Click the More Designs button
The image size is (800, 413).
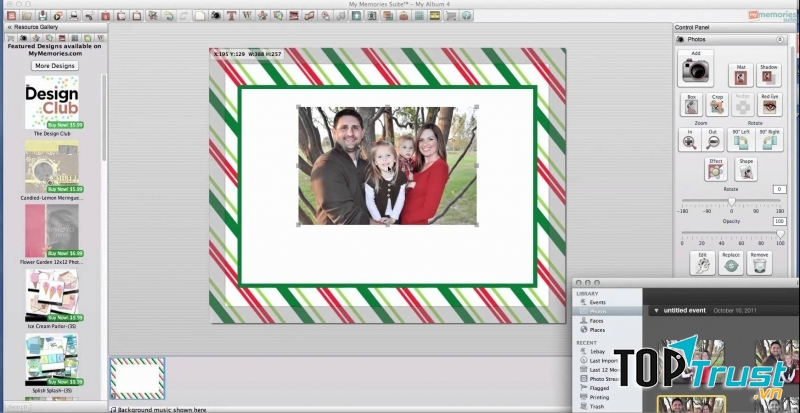click(55, 66)
